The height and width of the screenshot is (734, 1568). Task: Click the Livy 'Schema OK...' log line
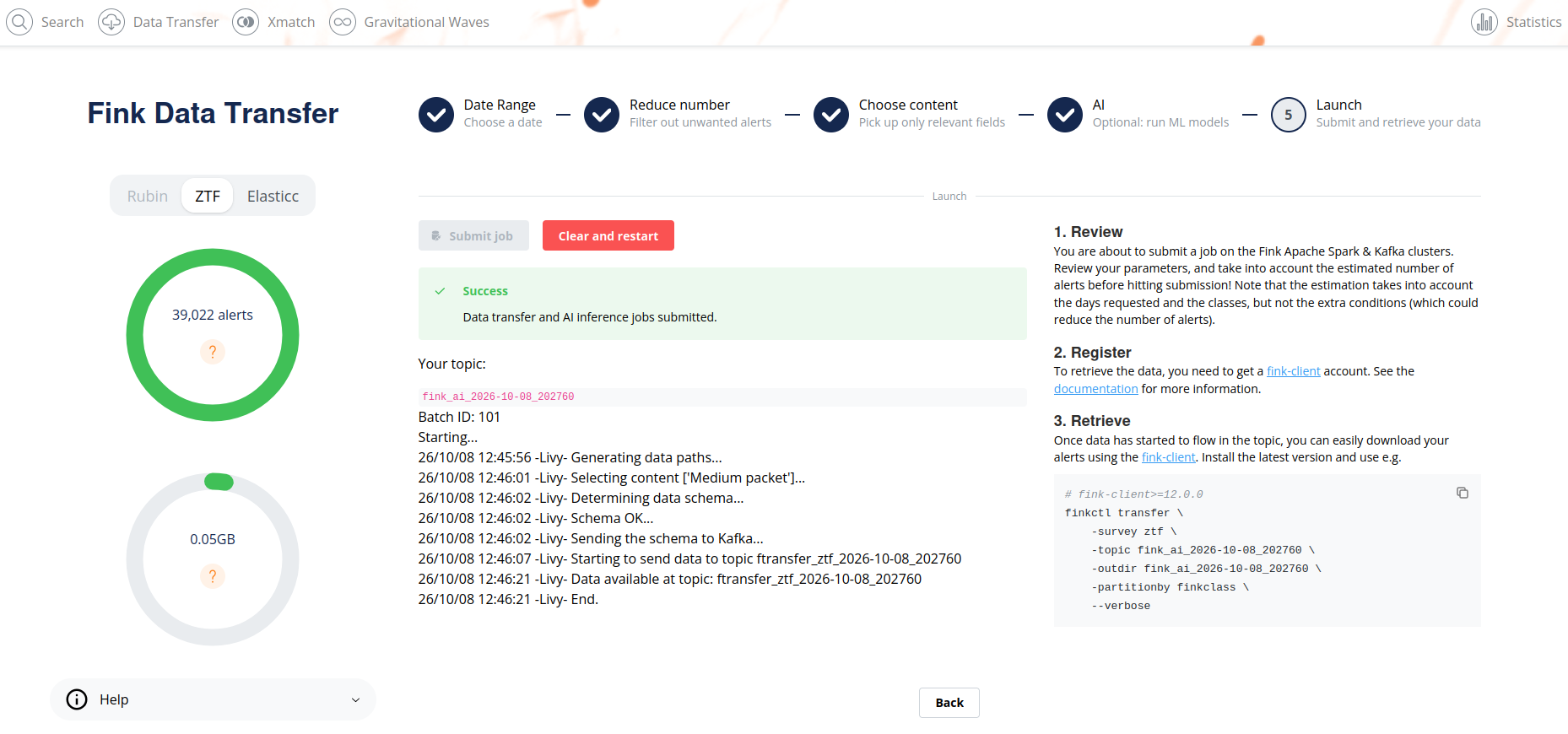536,518
